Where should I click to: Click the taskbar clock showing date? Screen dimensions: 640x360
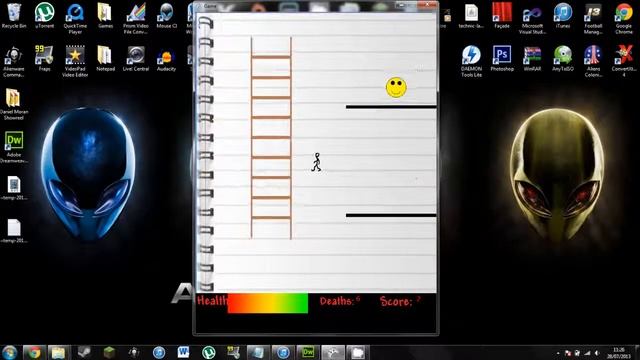point(619,353)
